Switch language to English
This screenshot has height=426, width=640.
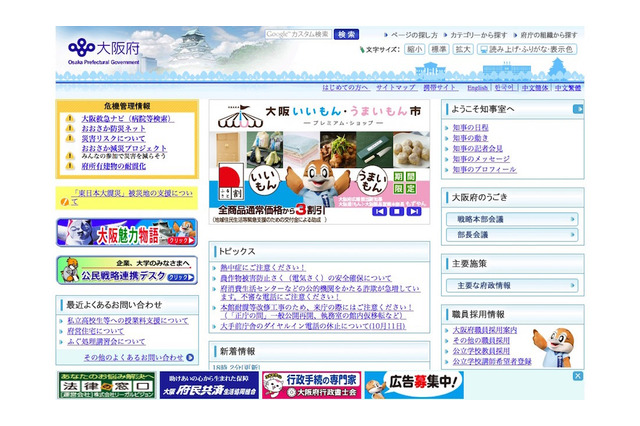478,88
